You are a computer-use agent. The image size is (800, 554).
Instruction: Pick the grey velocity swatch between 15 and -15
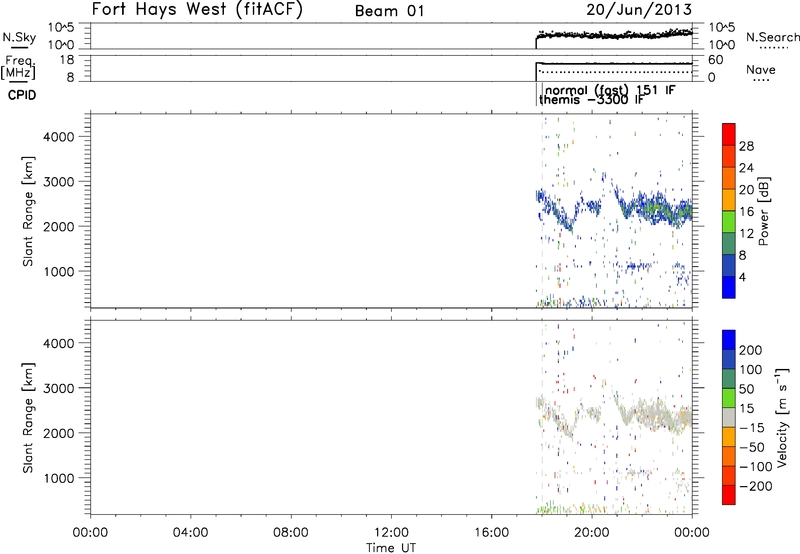pos(729,417)
